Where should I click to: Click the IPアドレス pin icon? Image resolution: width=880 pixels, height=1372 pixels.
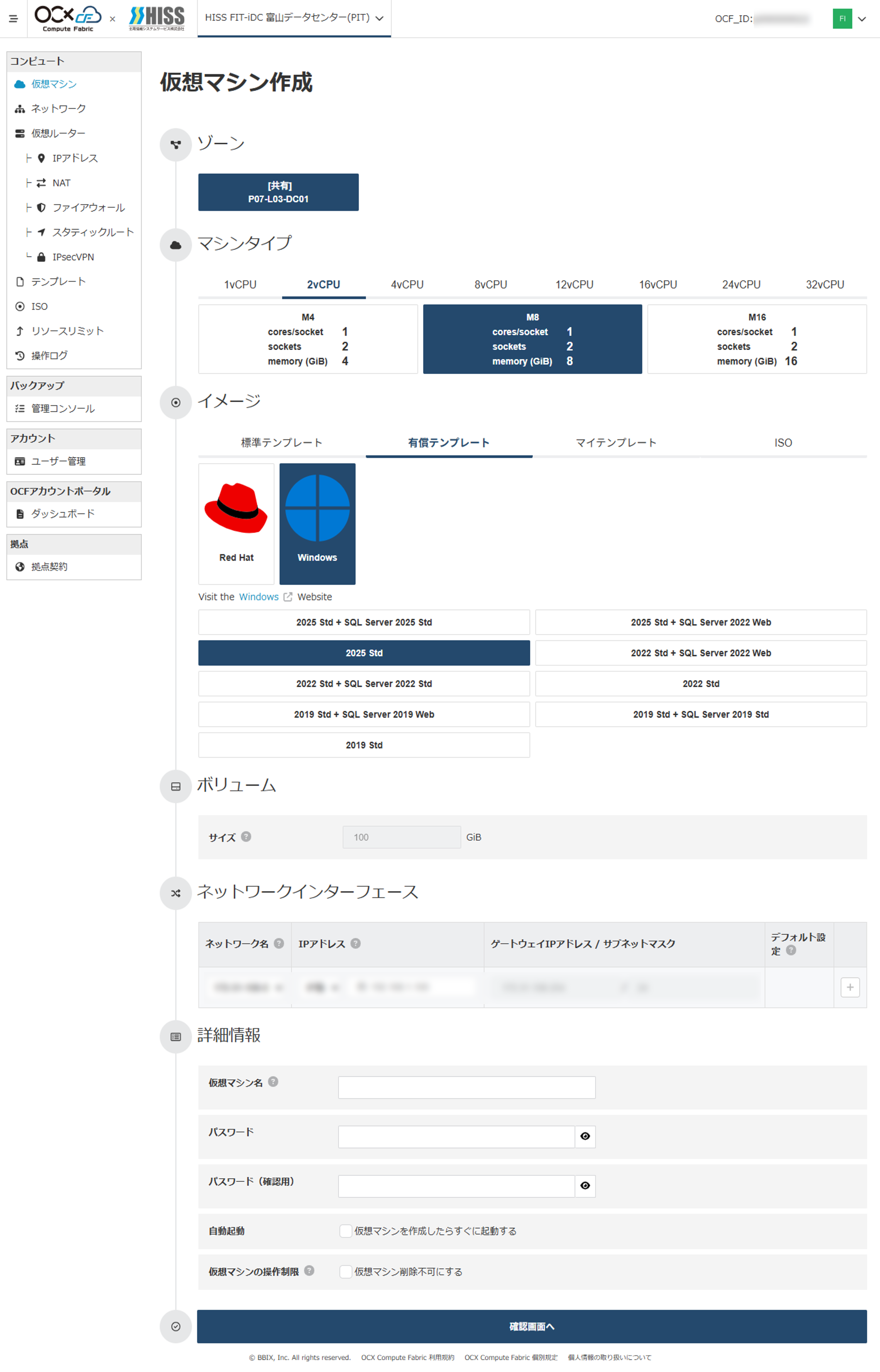(41, 158)
